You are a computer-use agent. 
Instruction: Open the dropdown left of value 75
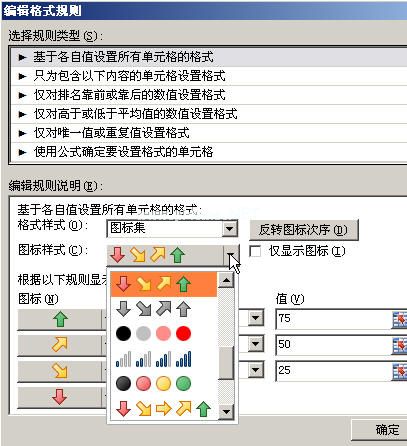click(256, 318)
